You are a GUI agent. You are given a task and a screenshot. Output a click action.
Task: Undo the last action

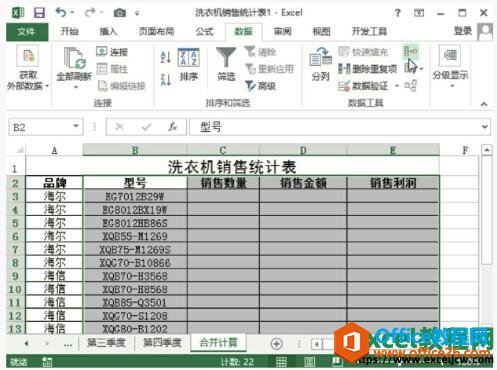point(61,13)
